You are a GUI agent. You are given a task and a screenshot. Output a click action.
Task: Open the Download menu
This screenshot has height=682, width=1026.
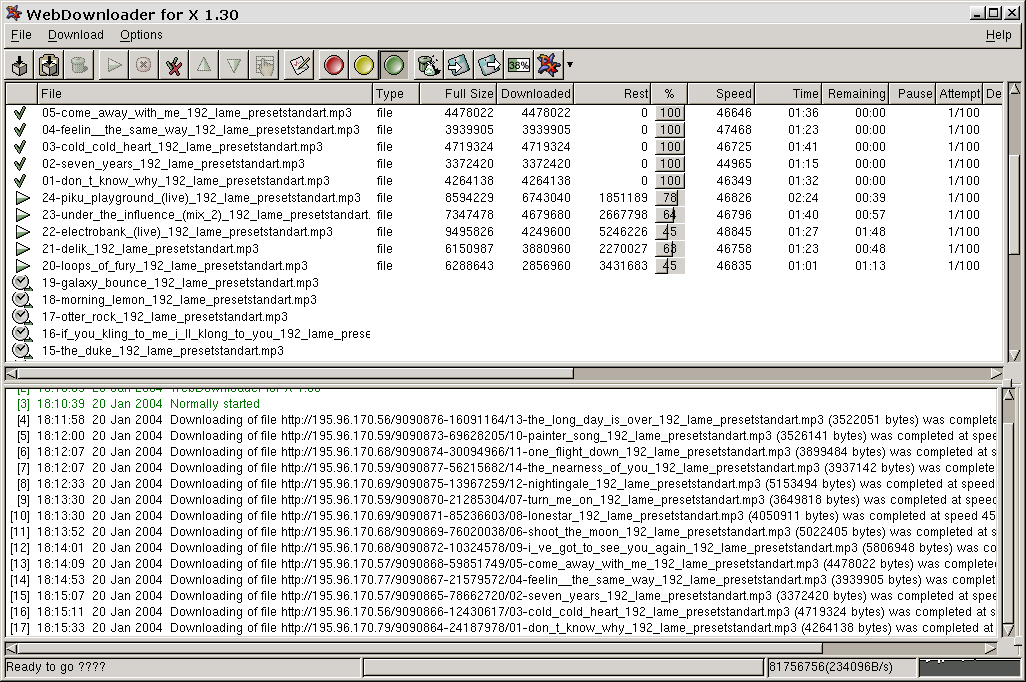(x=76, y=35)
